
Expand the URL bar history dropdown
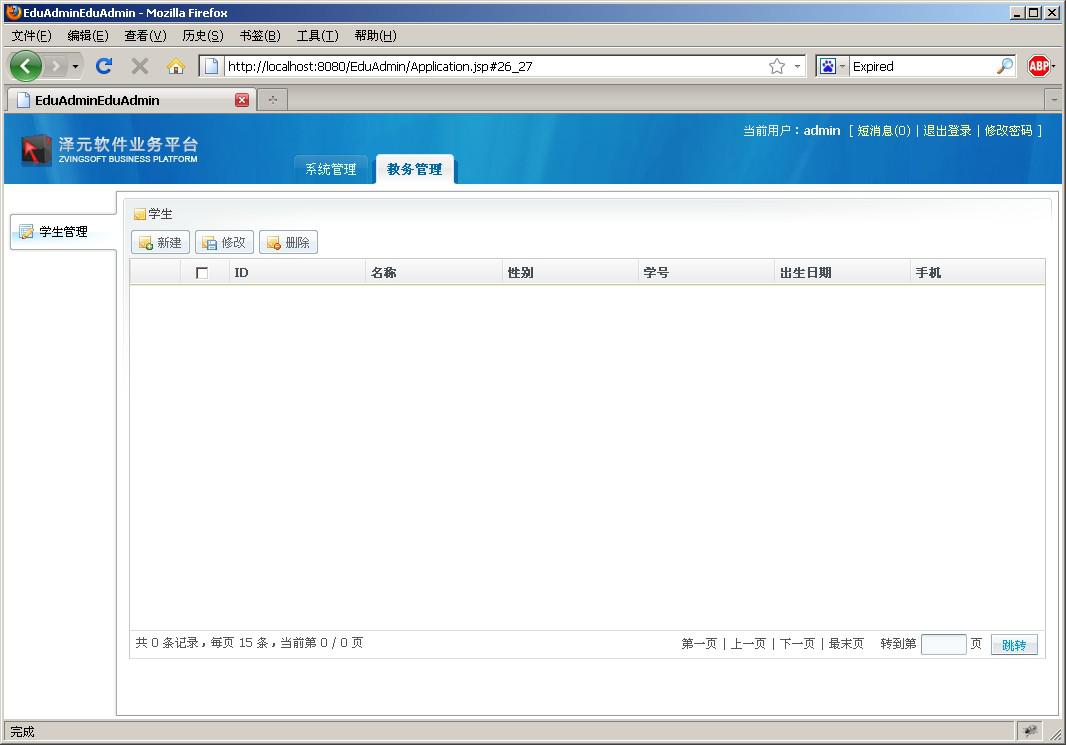click(797, 66)
